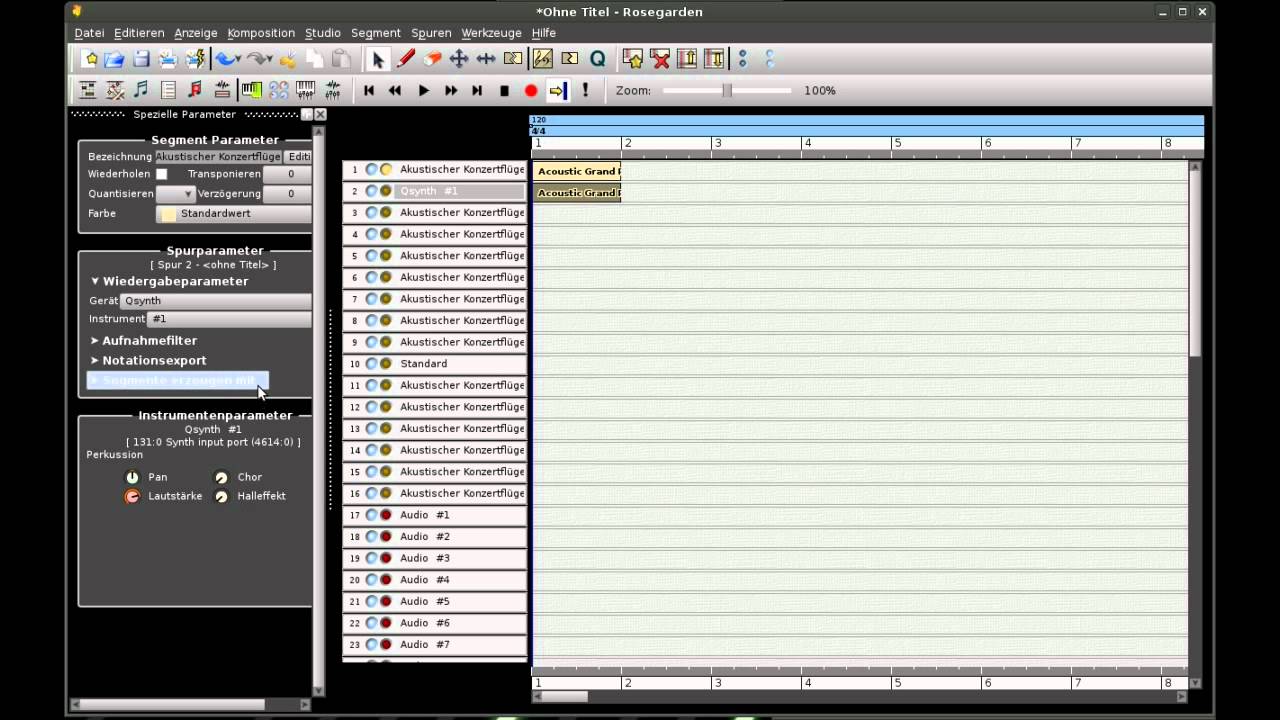Toggle the mute LED on track 1
Screen dimensions: 1280x720
(371, 170)
